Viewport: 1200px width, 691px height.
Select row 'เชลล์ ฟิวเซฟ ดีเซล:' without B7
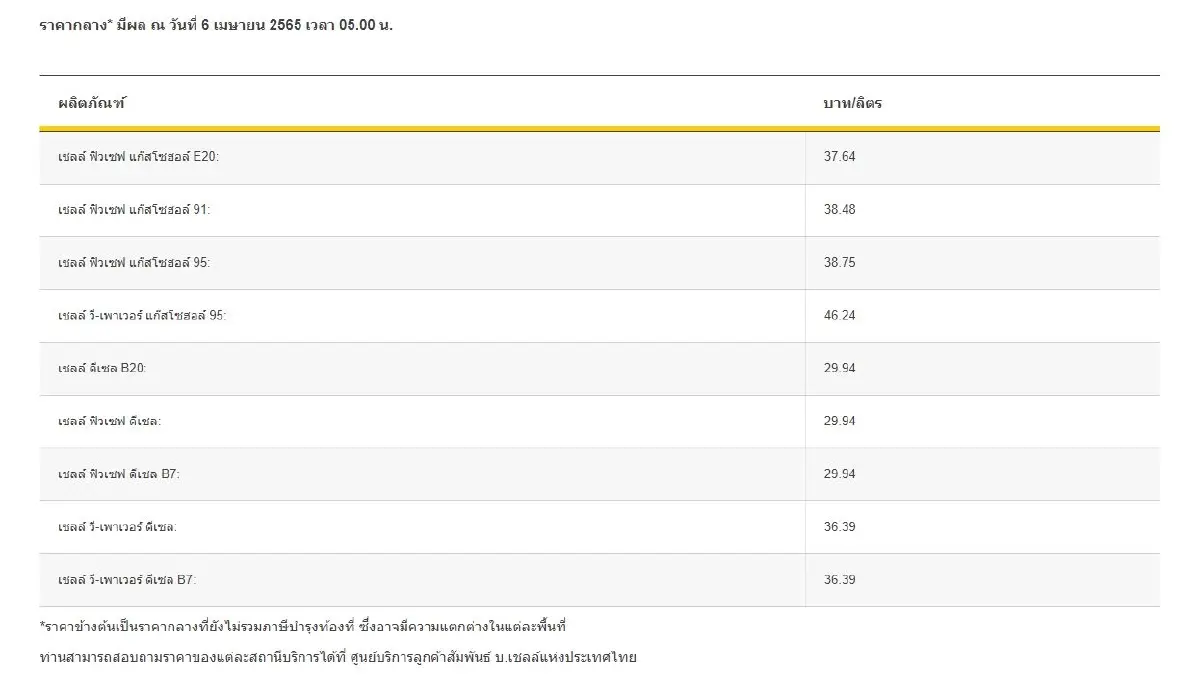click(x=600, y=422)
